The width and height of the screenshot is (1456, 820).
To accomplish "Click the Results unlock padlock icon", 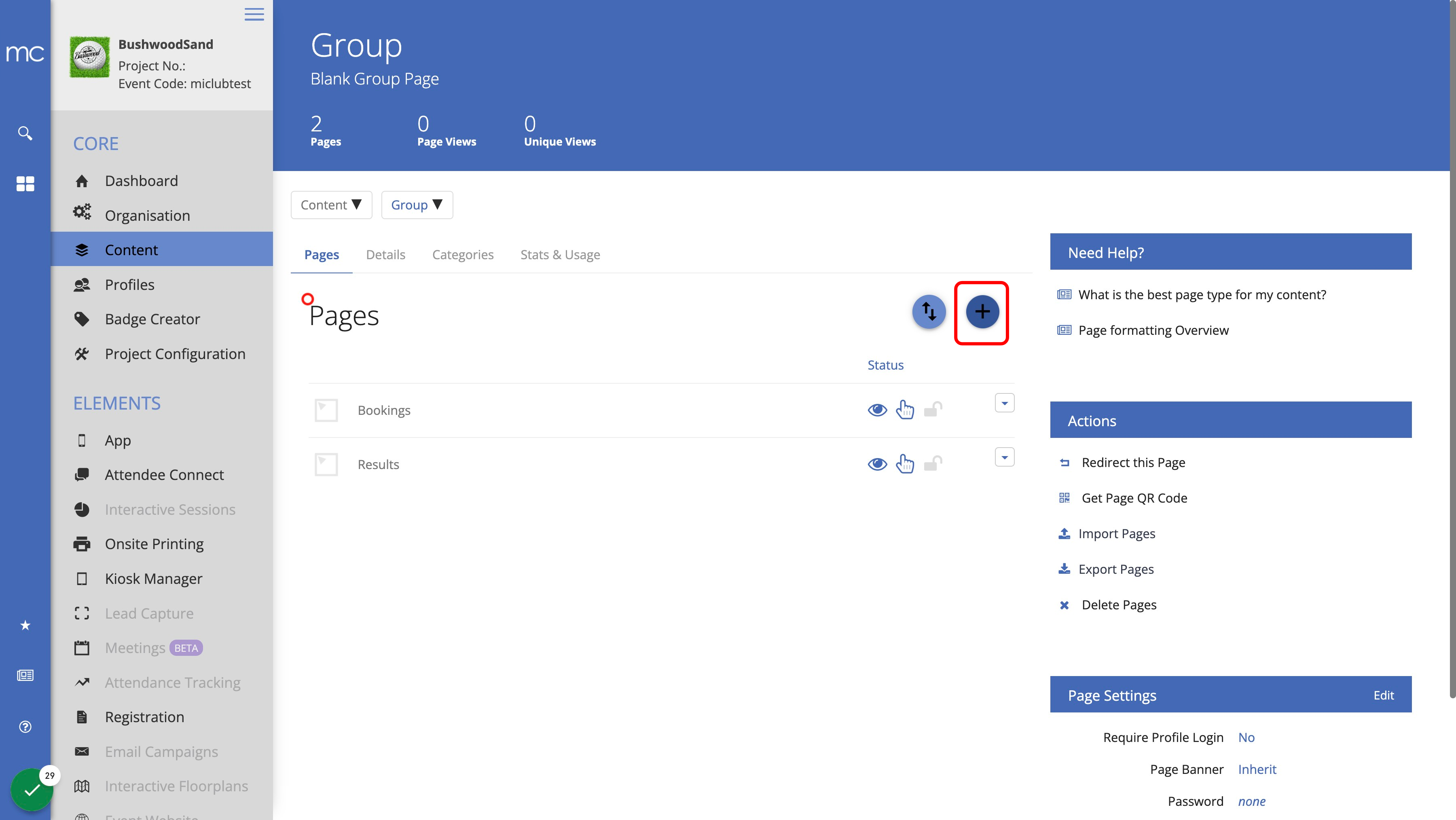I will [x=933, y=463].
